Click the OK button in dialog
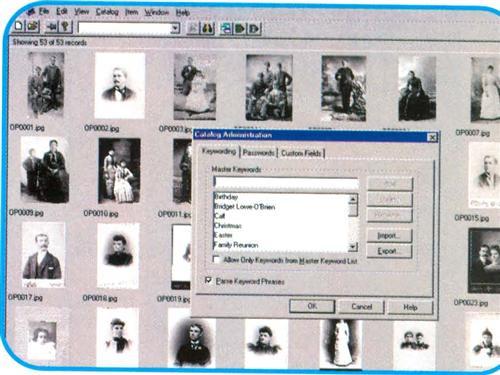The height and width of the screenshot is (375, 500). tap(312, 306)
